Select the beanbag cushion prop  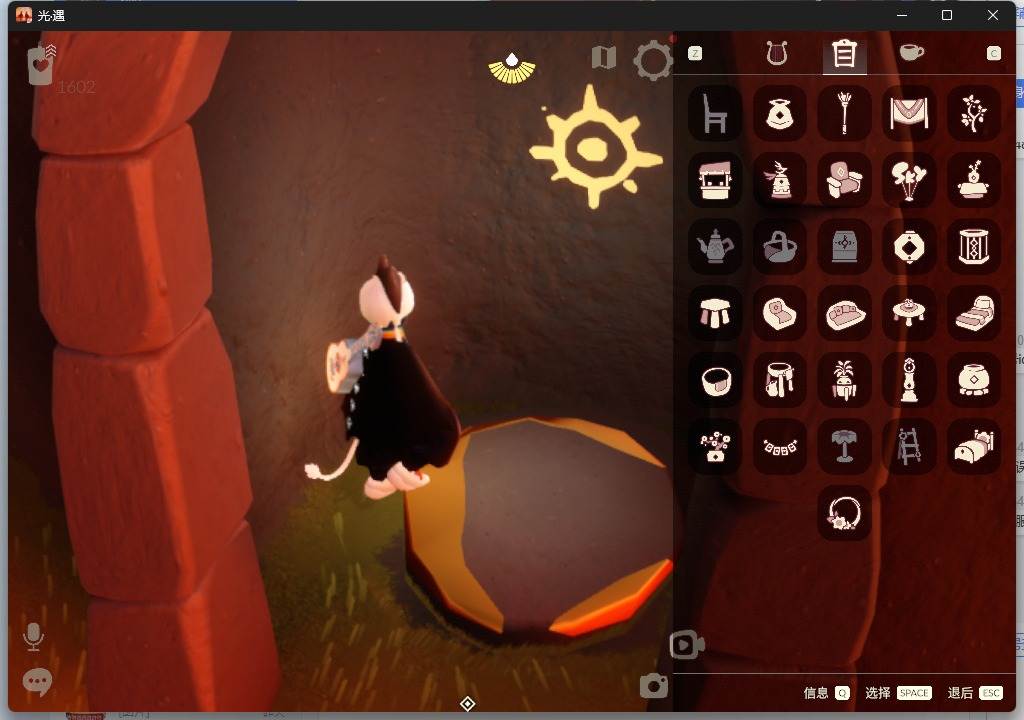tap(780, 313)
